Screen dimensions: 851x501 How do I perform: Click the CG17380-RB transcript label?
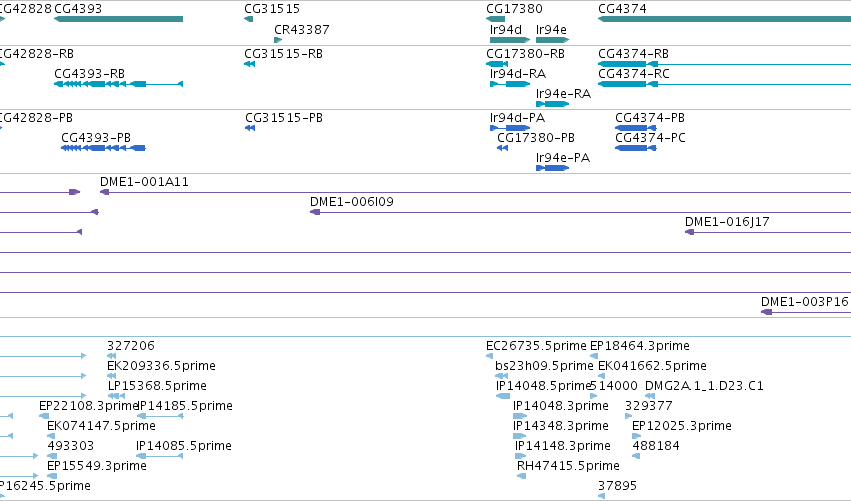tap(525, 54)
